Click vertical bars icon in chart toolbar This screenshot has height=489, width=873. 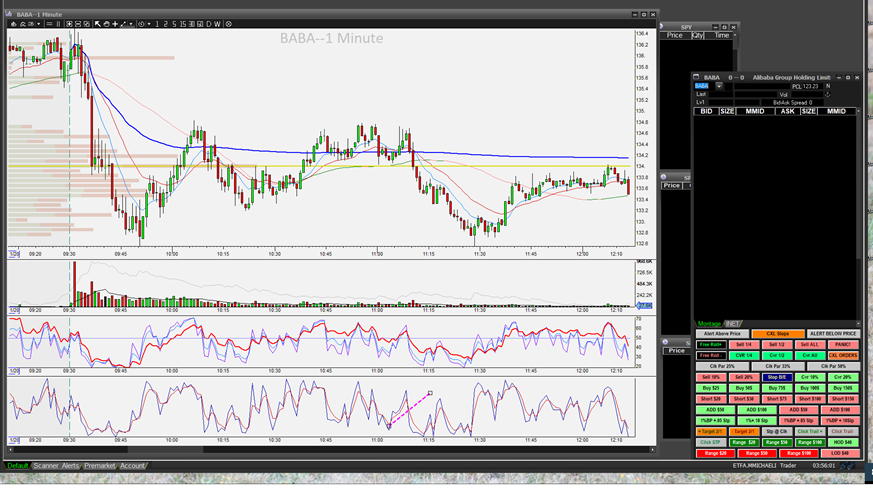pyautogui.click(x=58, y=24)
